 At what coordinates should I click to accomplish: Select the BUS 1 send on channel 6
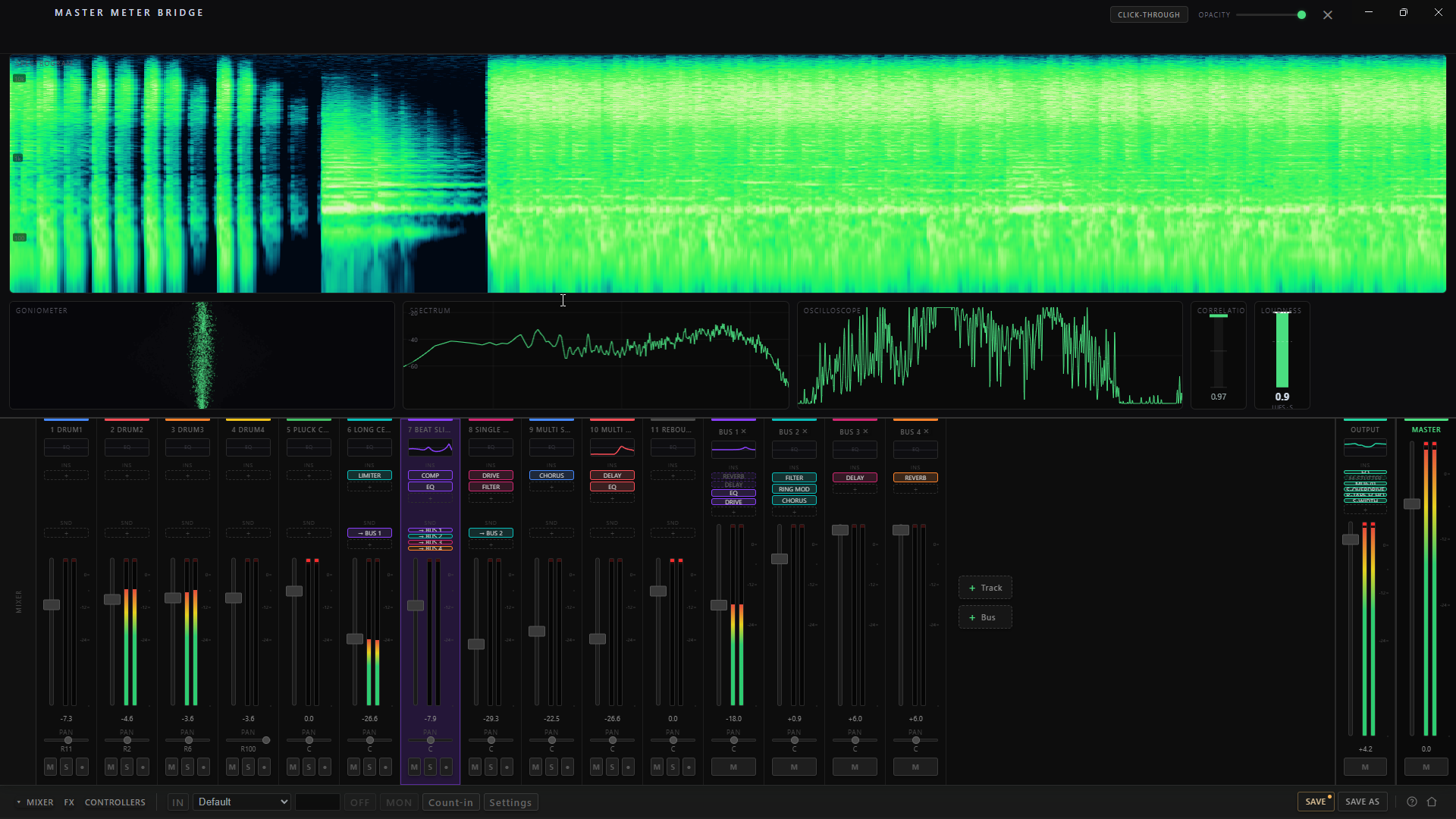coord(369,533)
